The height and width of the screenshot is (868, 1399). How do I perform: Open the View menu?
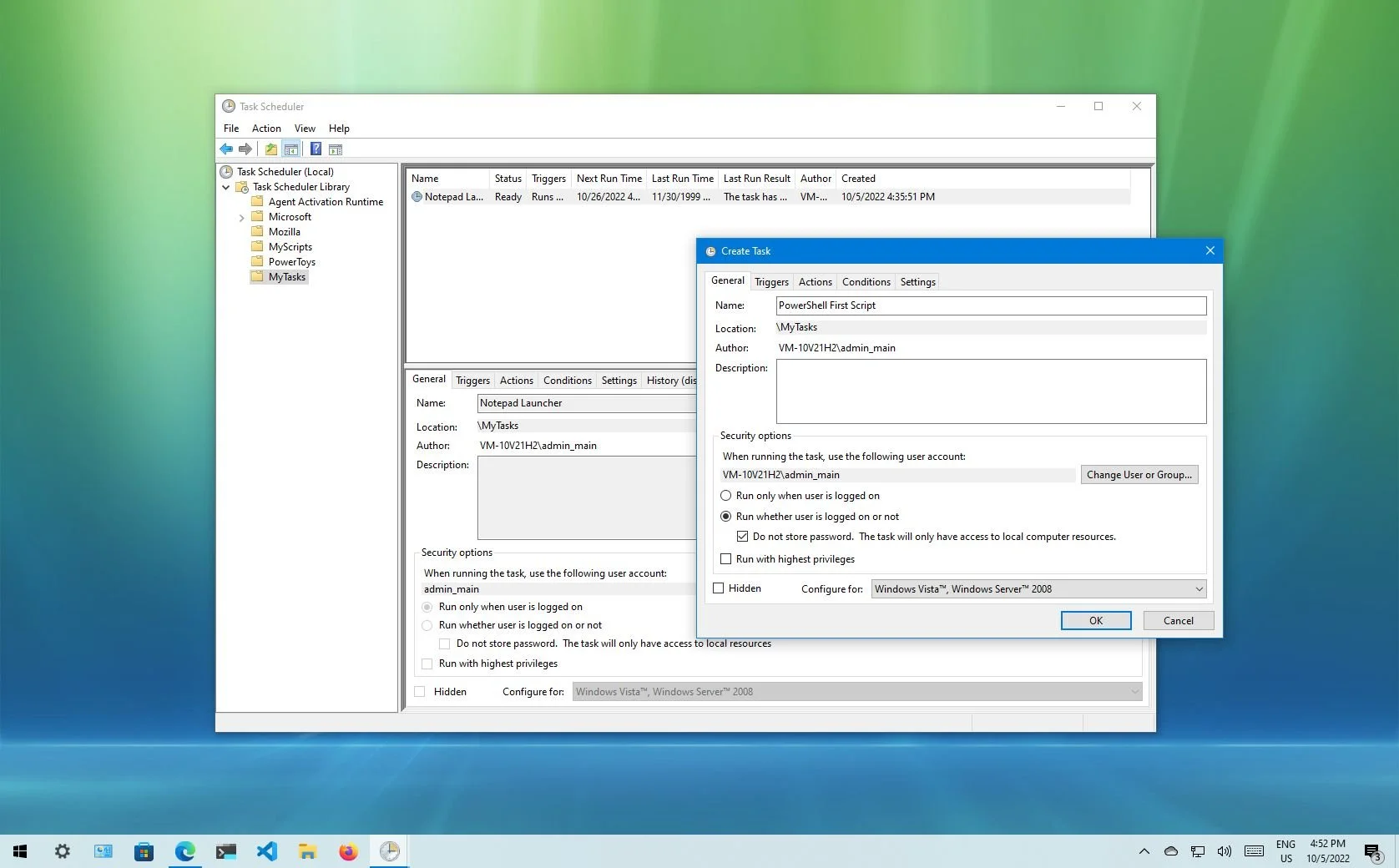coord(305,129)
